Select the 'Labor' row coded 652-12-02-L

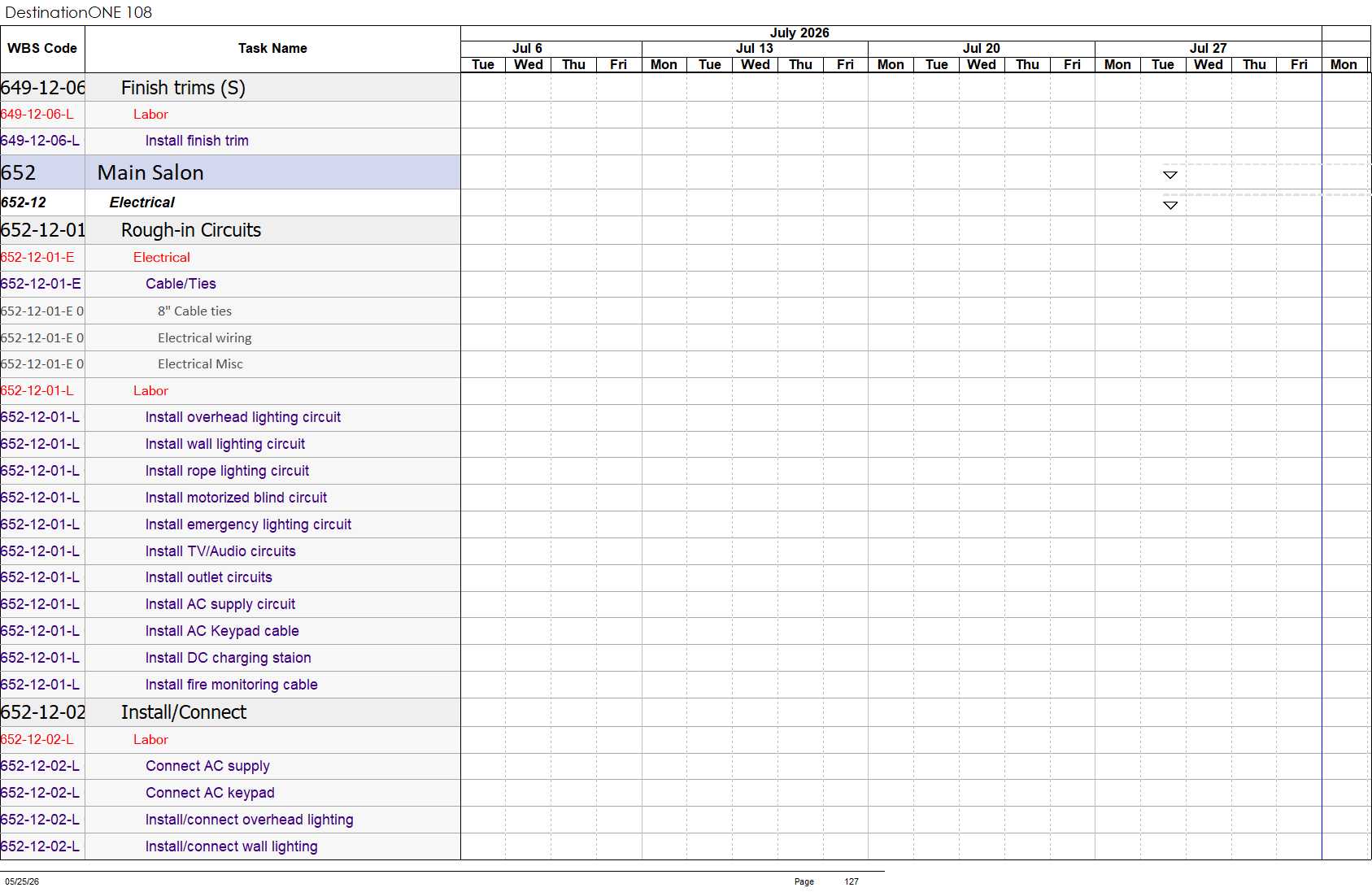click(230, 740)
